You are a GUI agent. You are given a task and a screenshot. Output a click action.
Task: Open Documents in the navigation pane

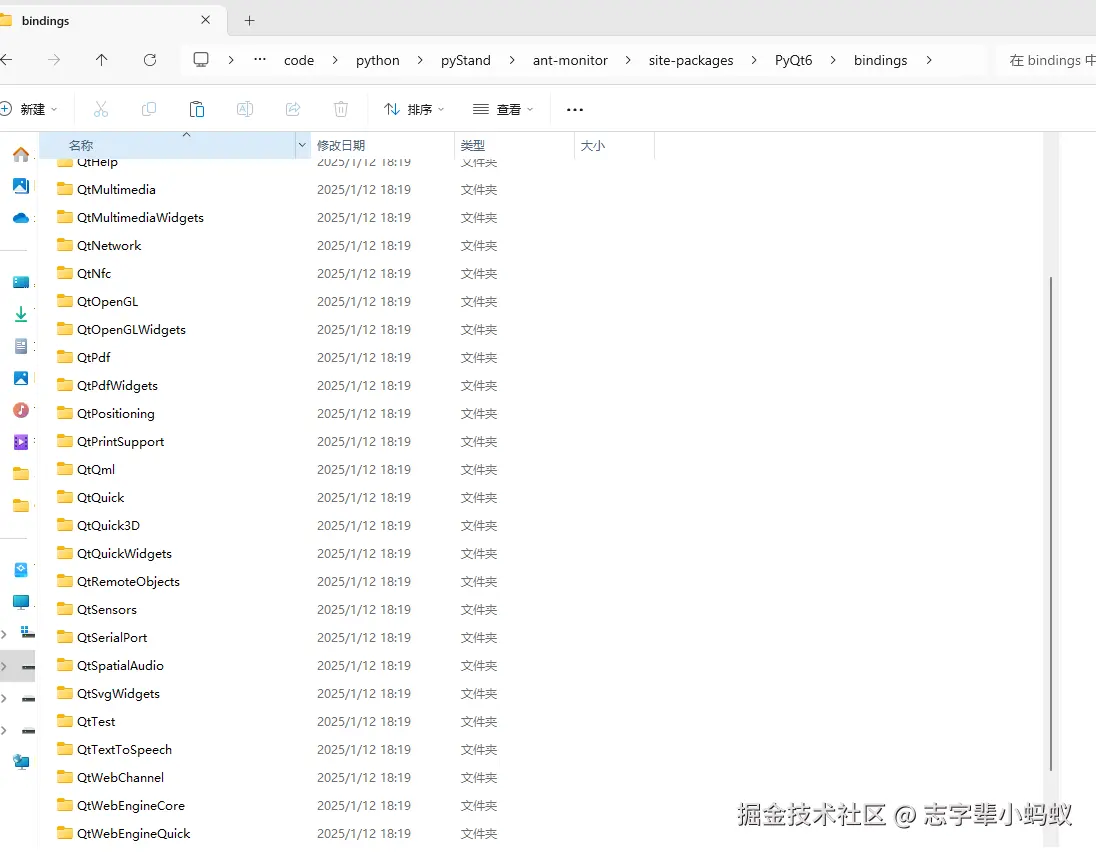tap(21, 346)
